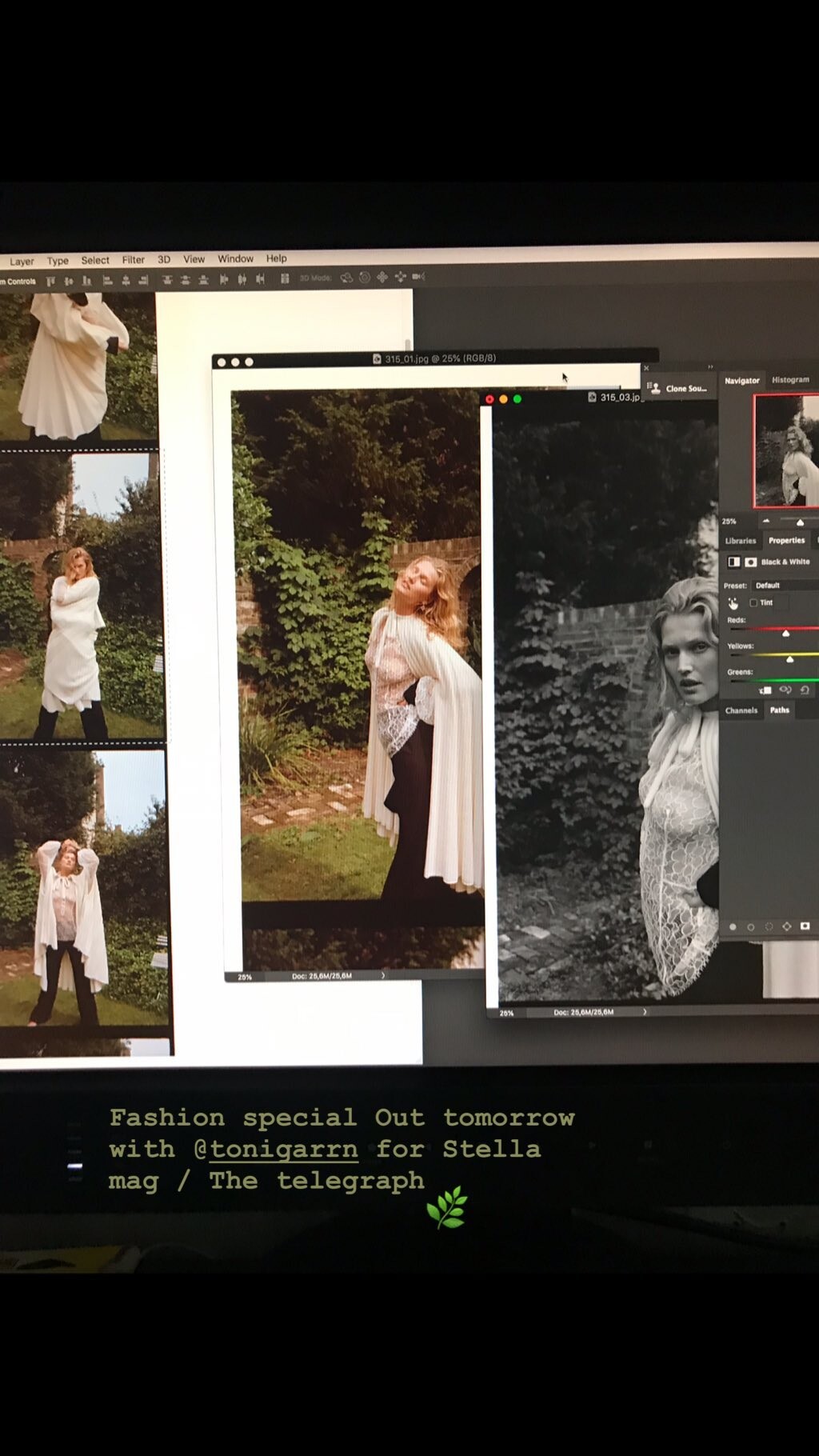The width and height of the screenshot is (819, 1456).
Task: Click Add mask icon in Paths panel
Action: coord(805,926)
